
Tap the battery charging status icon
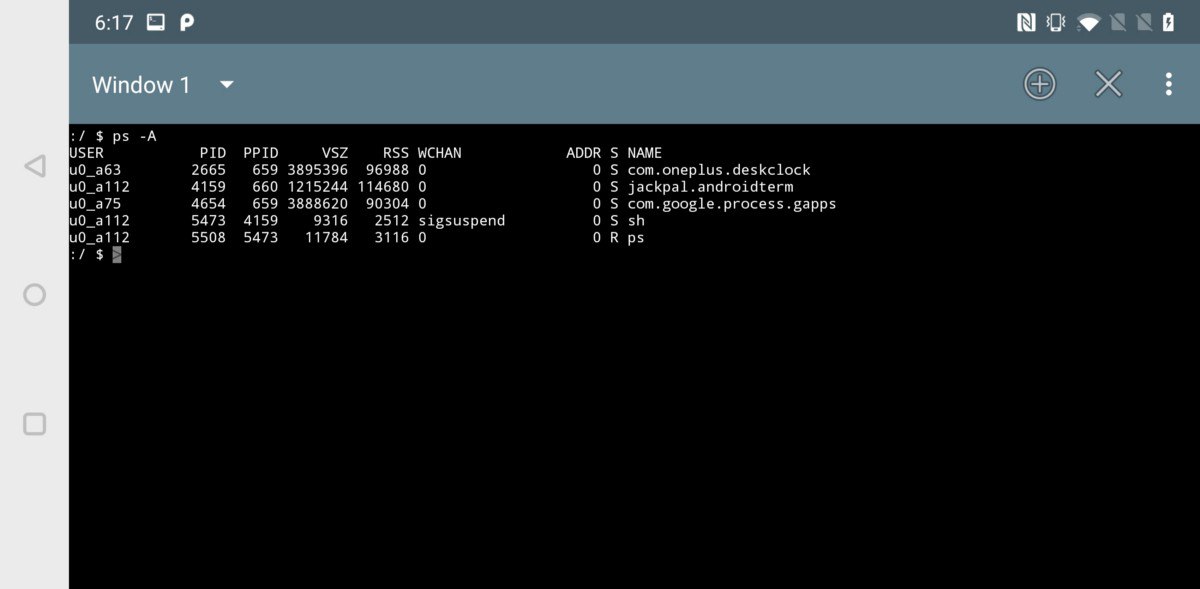tap(1168, 22)
